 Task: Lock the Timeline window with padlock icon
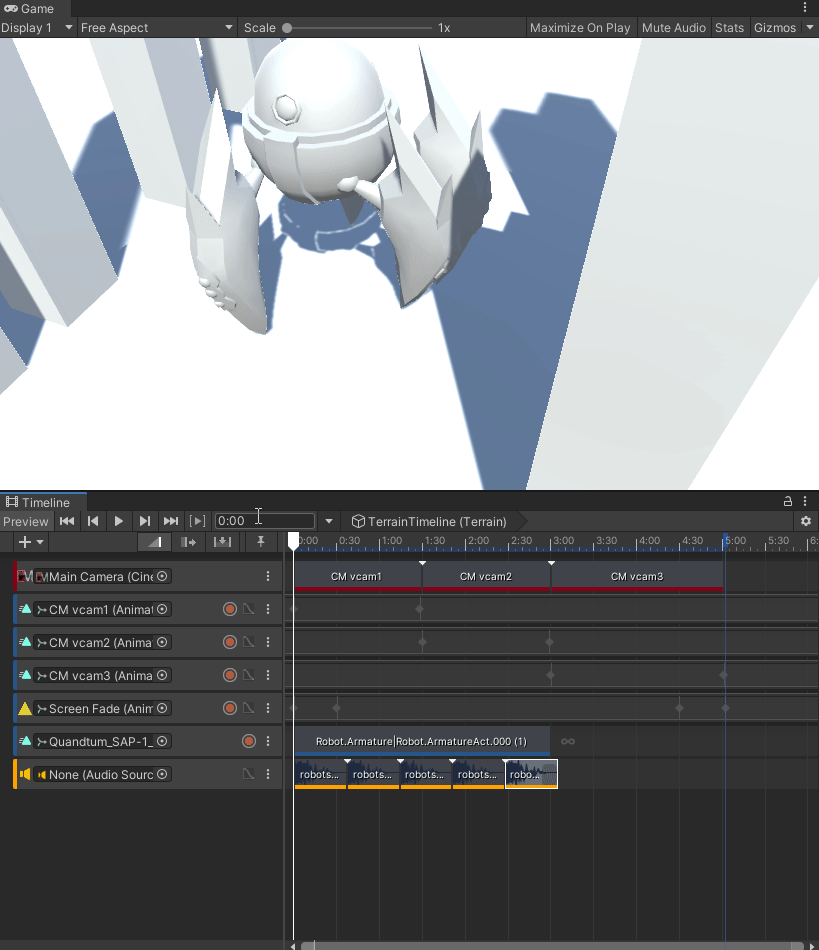click(788, 502)
